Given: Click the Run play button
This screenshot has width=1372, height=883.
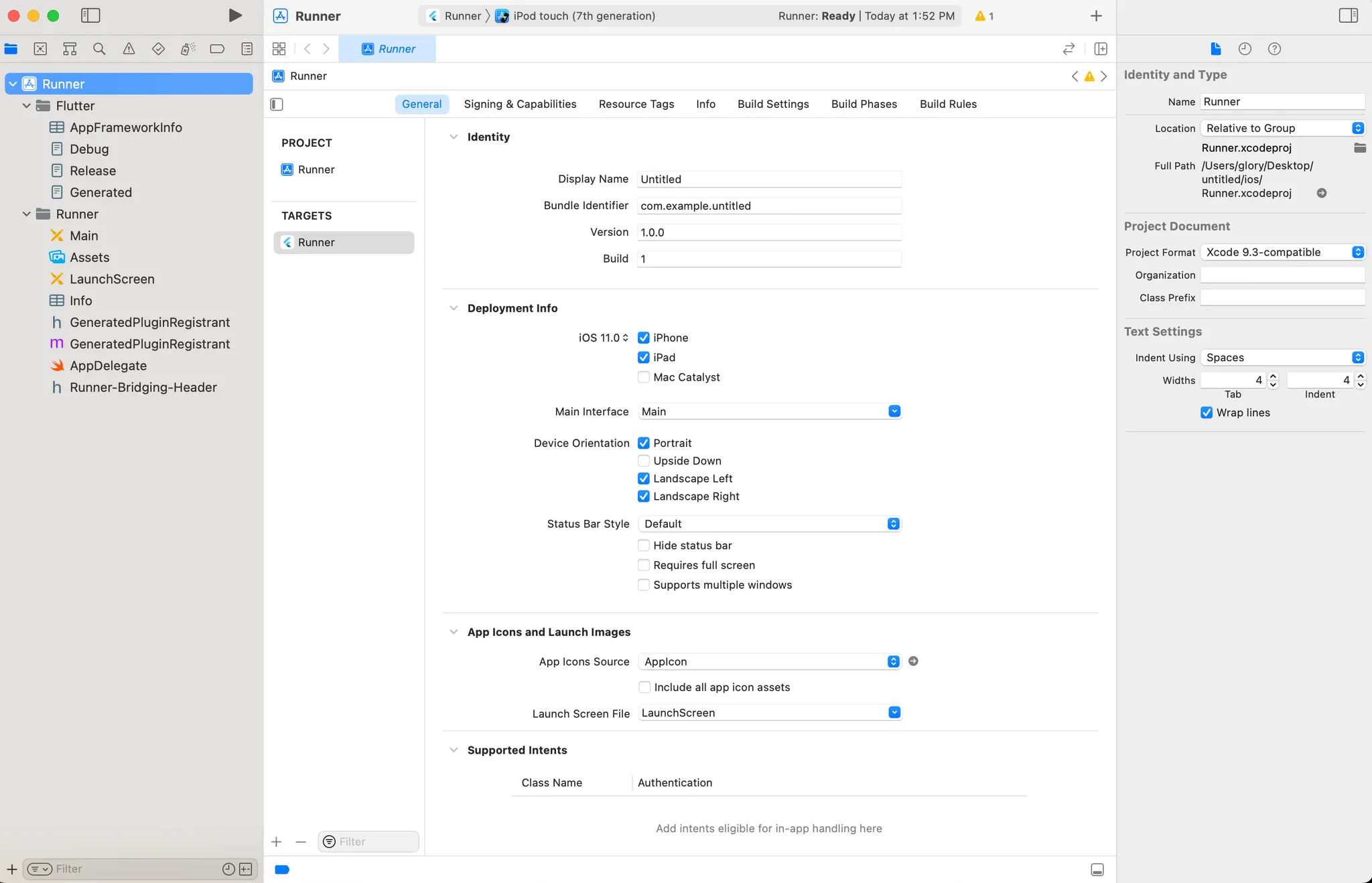Looking at the screenshot, I should point(234,15).
